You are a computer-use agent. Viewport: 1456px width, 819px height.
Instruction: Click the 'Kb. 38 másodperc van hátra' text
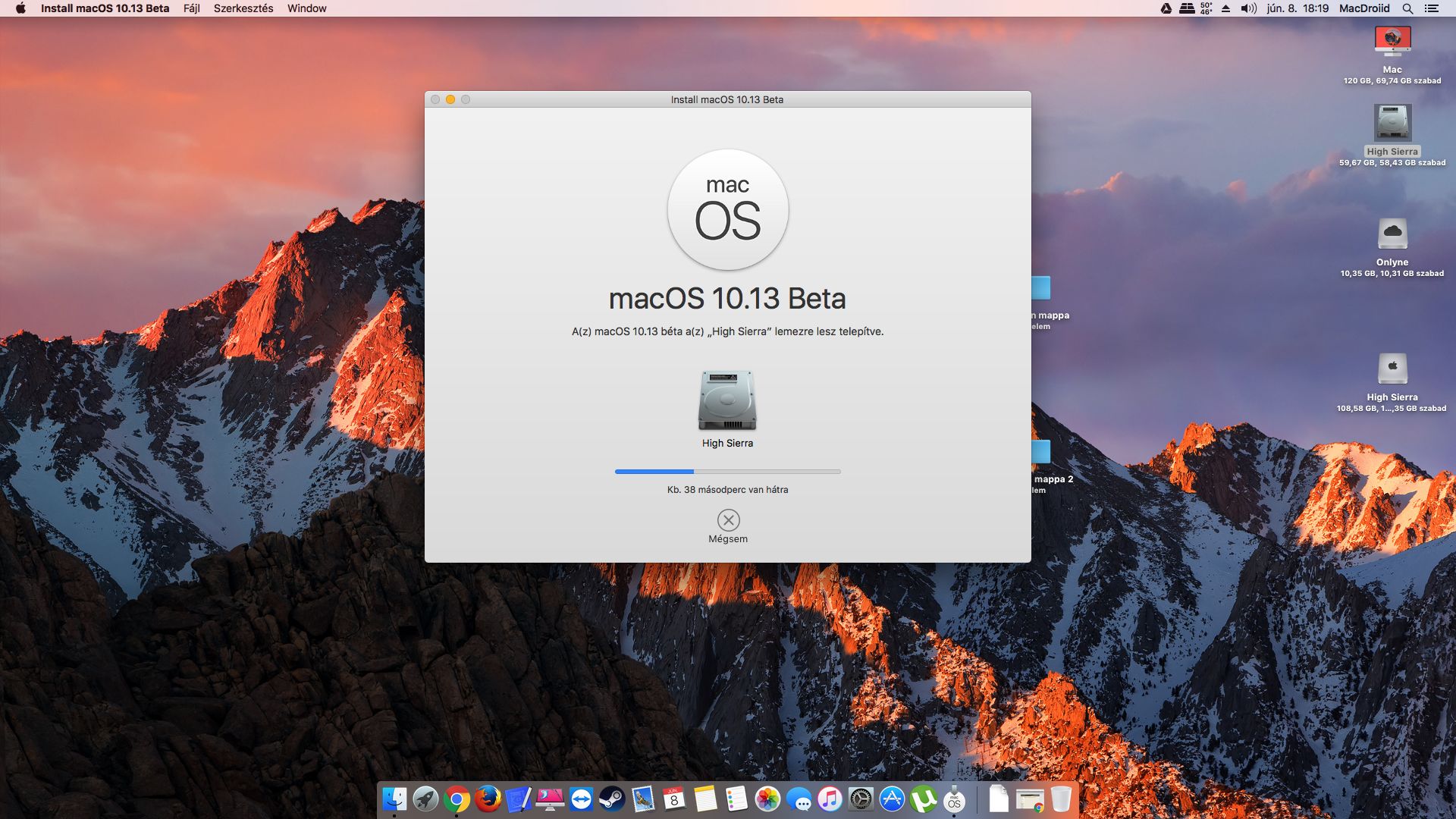click(728, 490)
